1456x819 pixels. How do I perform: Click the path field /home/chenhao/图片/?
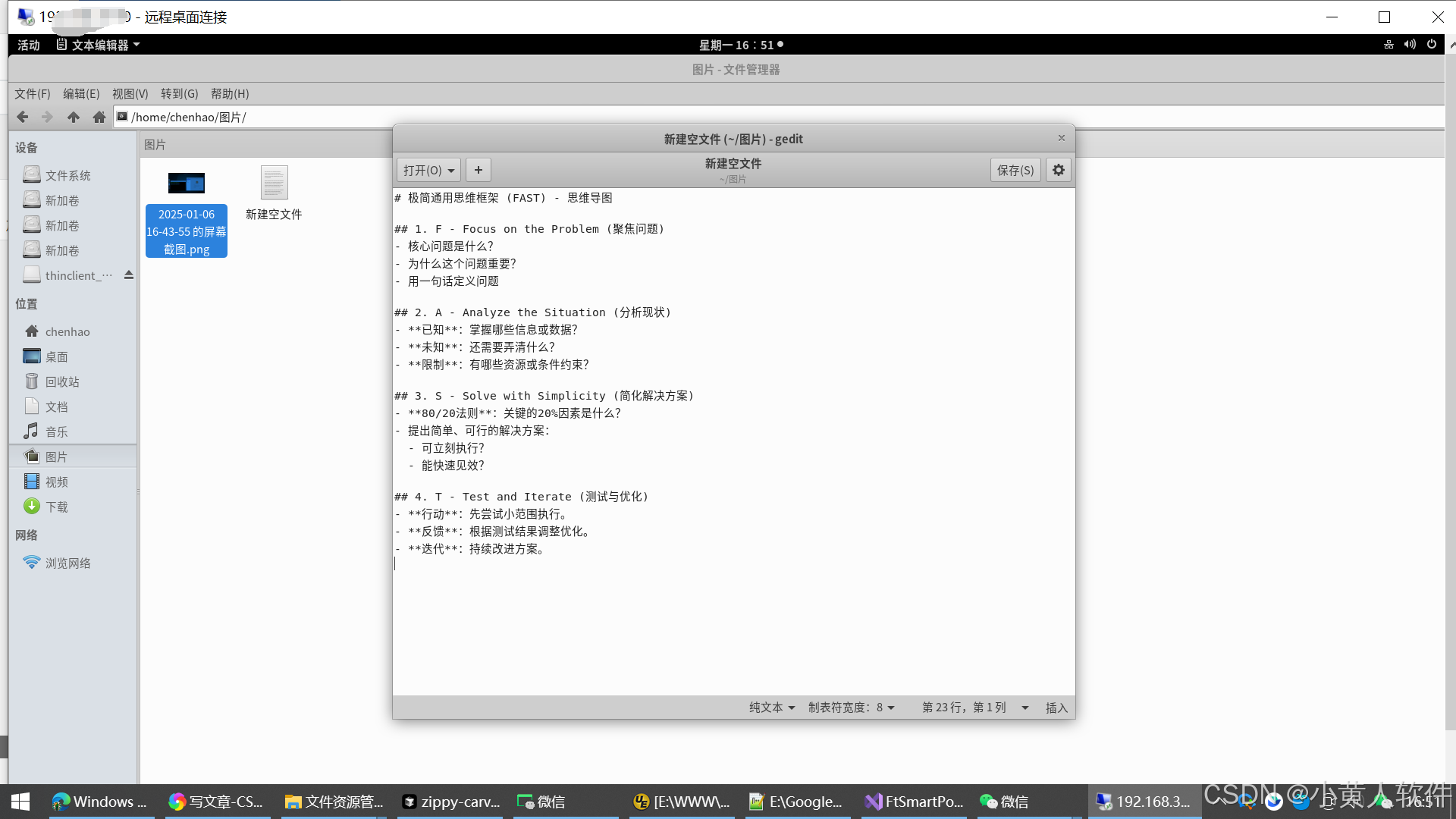[189, 117]
